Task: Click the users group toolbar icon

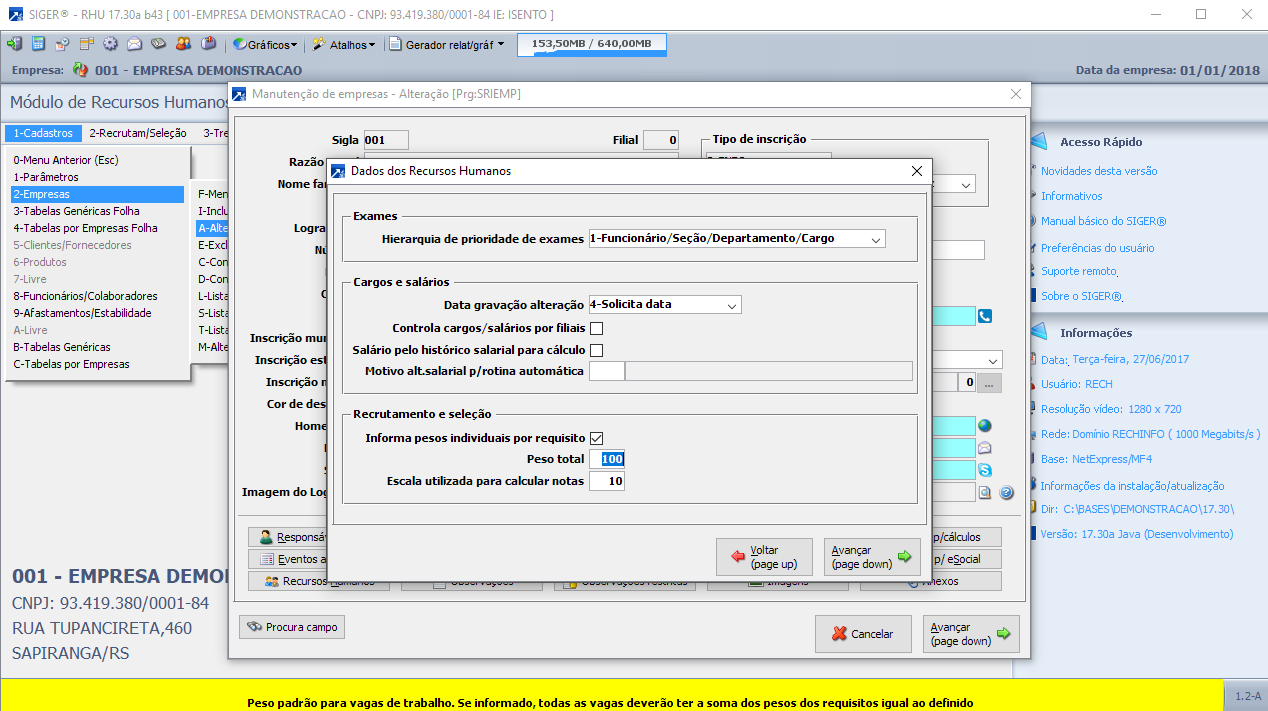Action: (183, 44)
